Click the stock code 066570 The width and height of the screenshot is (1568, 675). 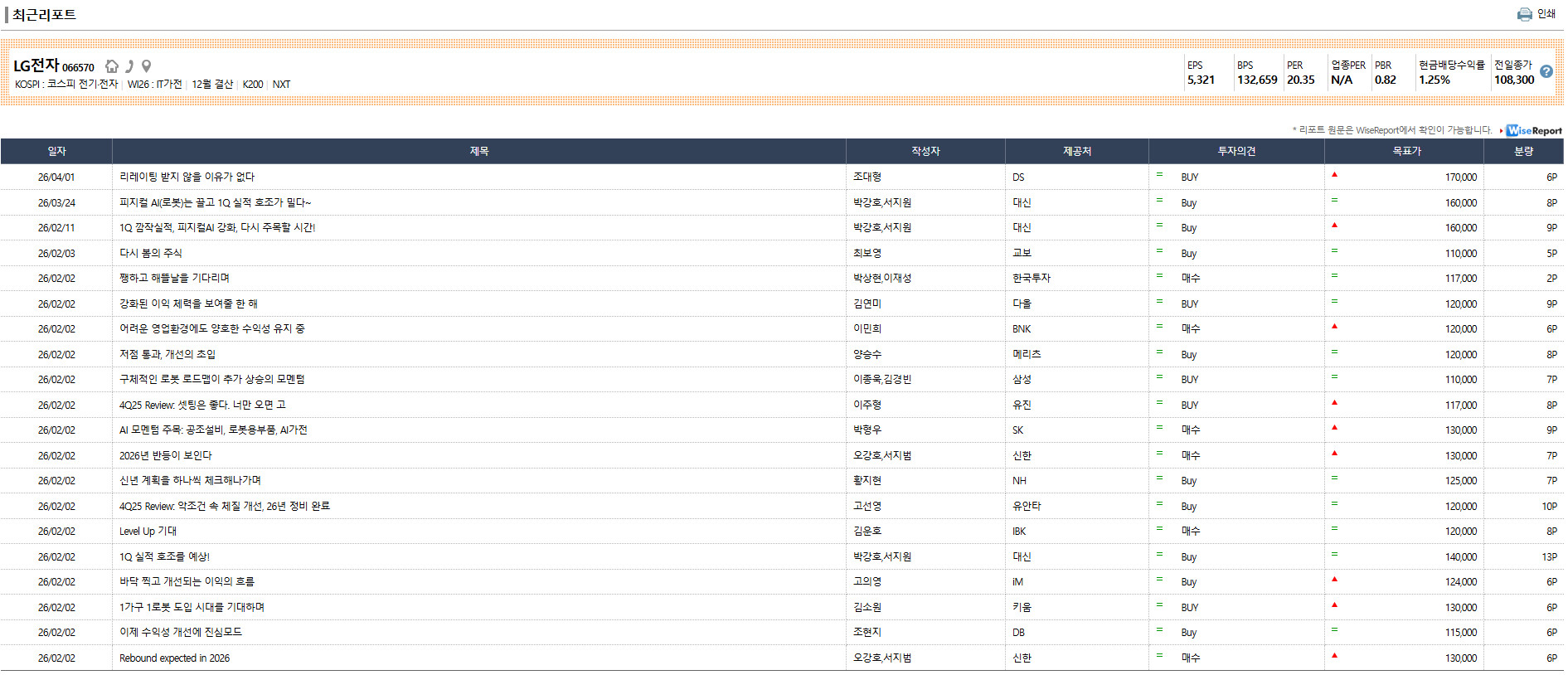point(79,68)
